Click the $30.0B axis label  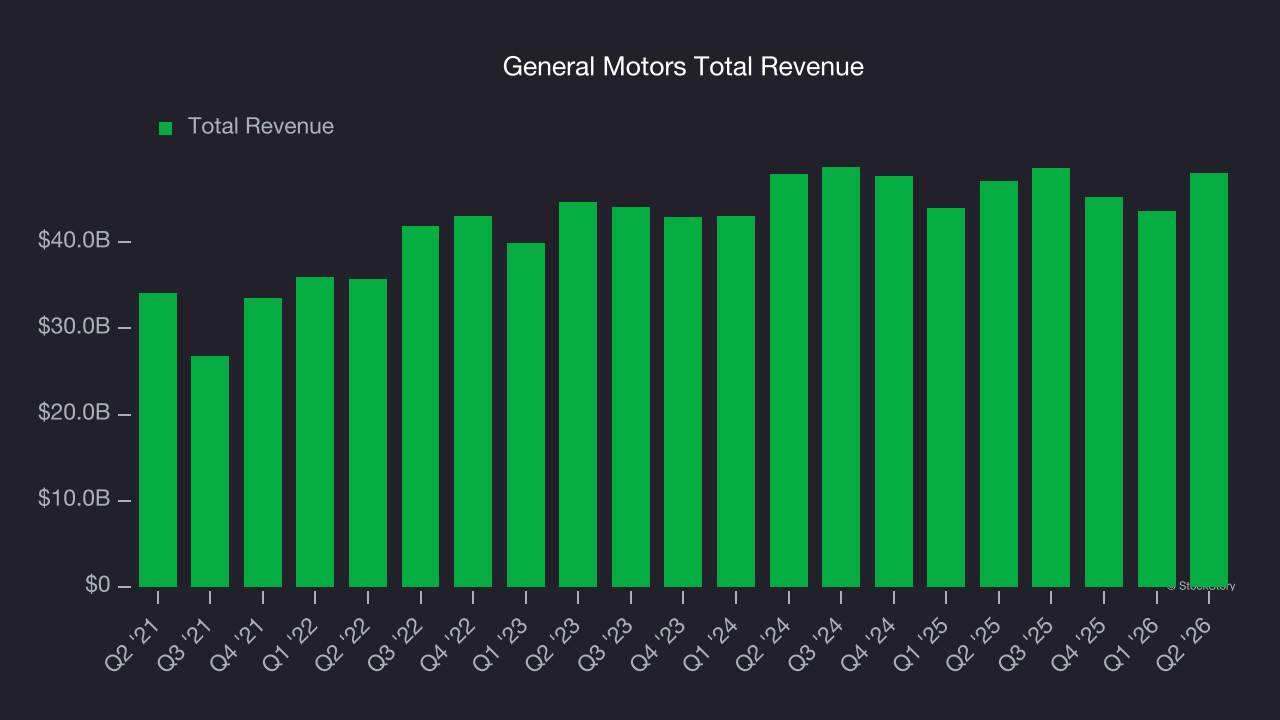coord(74,327)
